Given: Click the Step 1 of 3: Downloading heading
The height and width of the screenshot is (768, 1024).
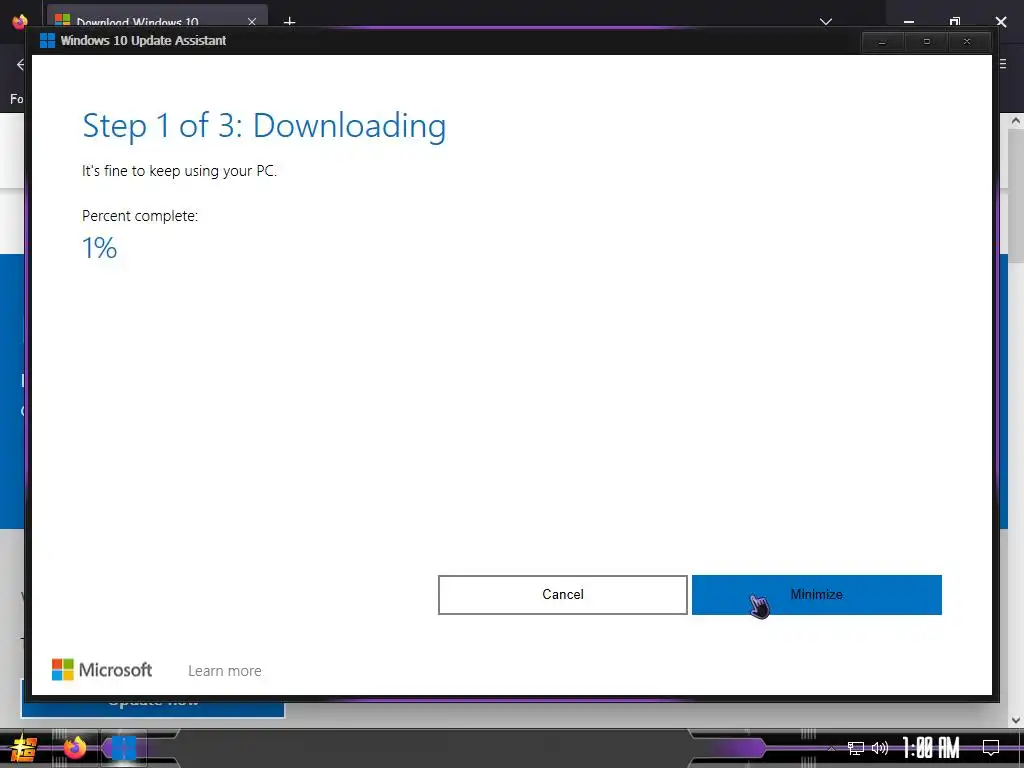Looking at the screenshot, I should pos(264,126).
